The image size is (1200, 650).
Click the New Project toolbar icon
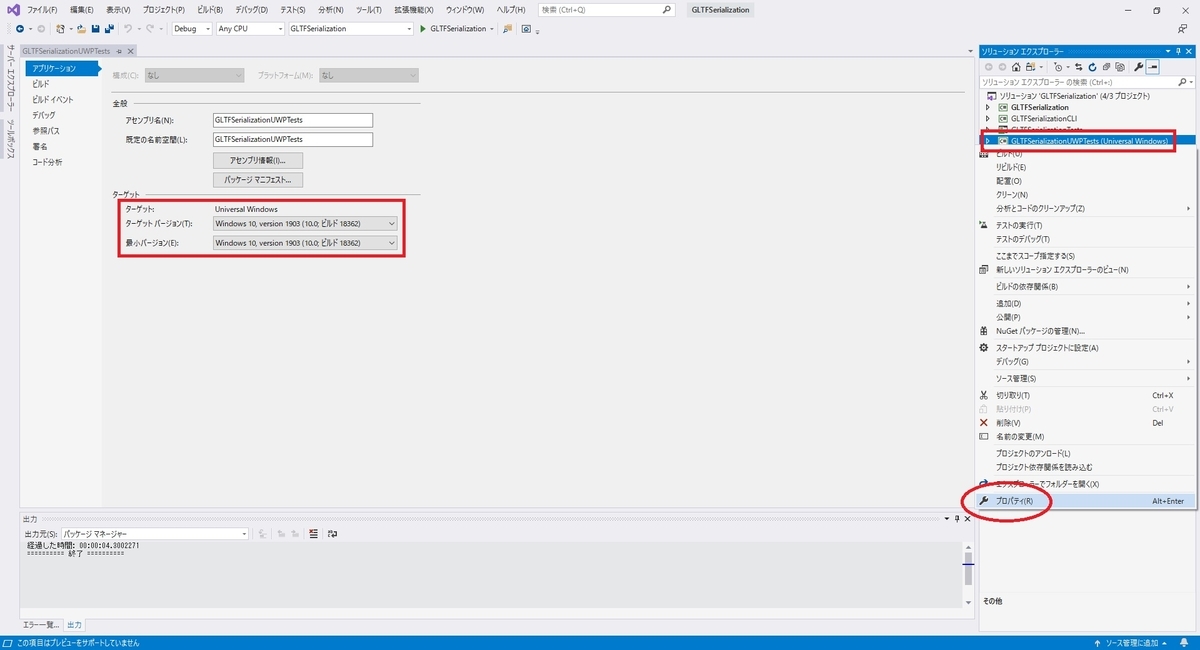61,29
